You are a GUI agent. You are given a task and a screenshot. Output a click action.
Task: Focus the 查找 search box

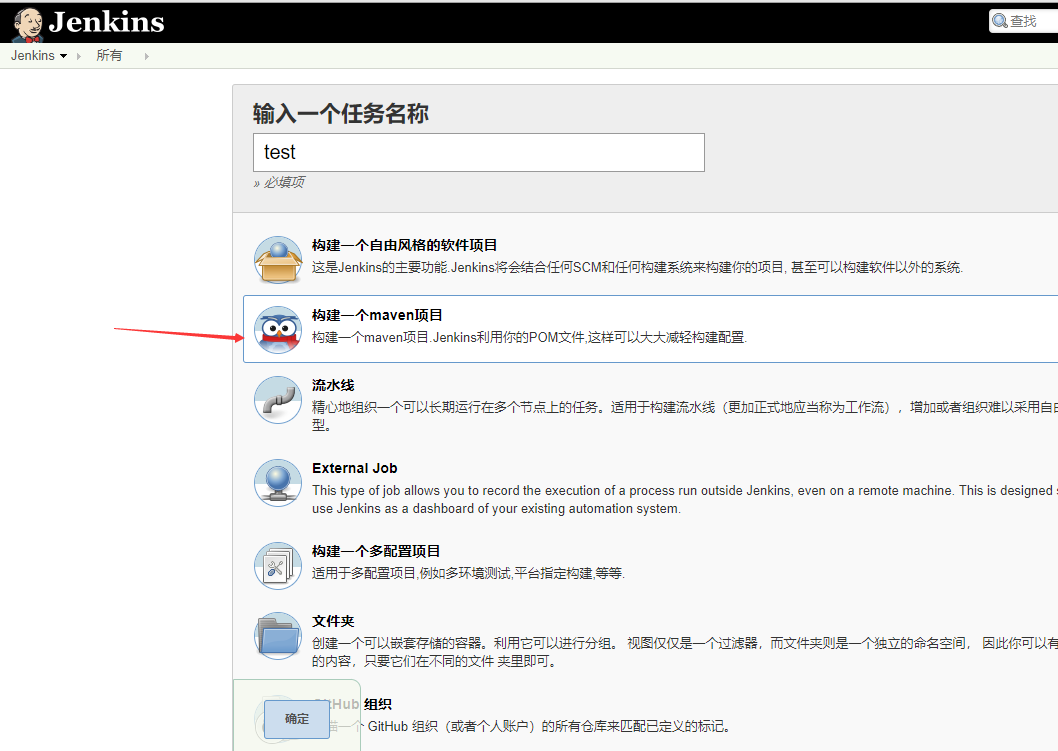[x=1026, y=21]
